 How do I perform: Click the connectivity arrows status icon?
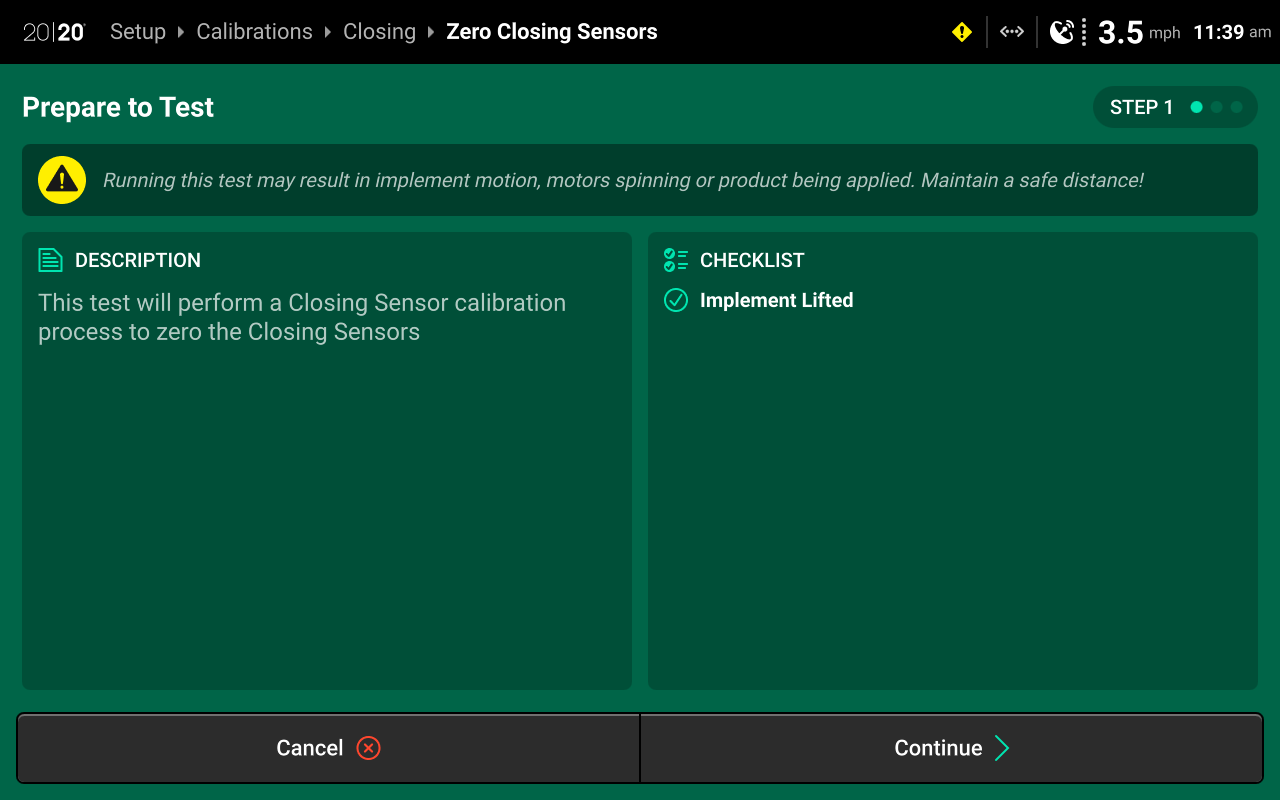(1012, 32)
